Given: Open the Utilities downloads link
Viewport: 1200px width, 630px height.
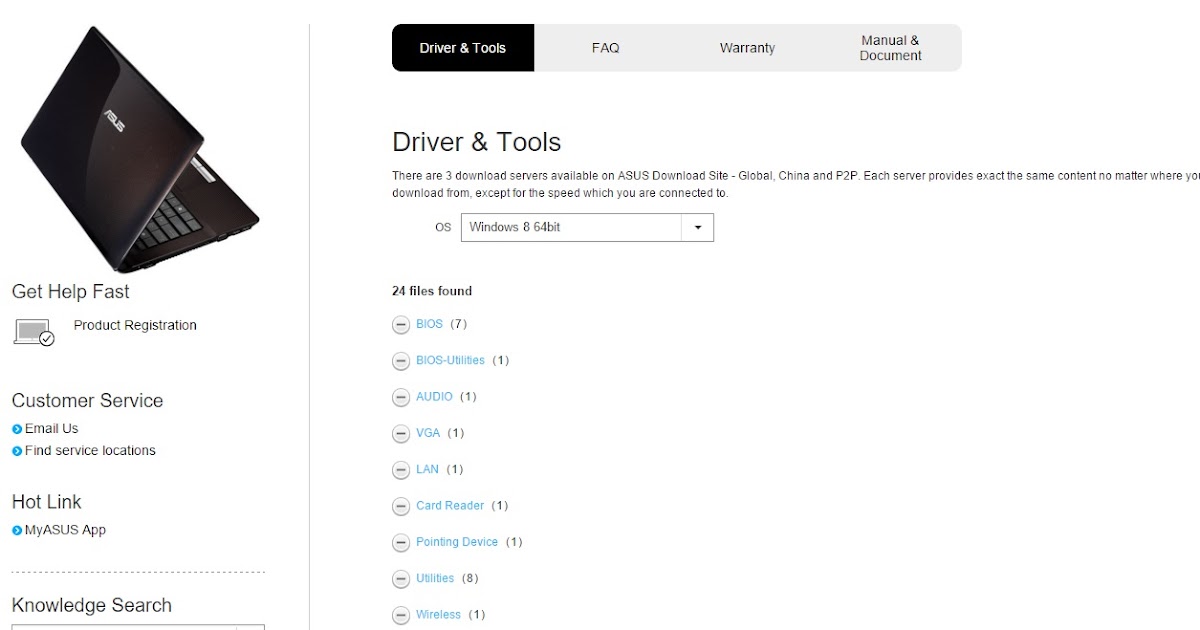Looking at the screenshot, I should [435, 578].
